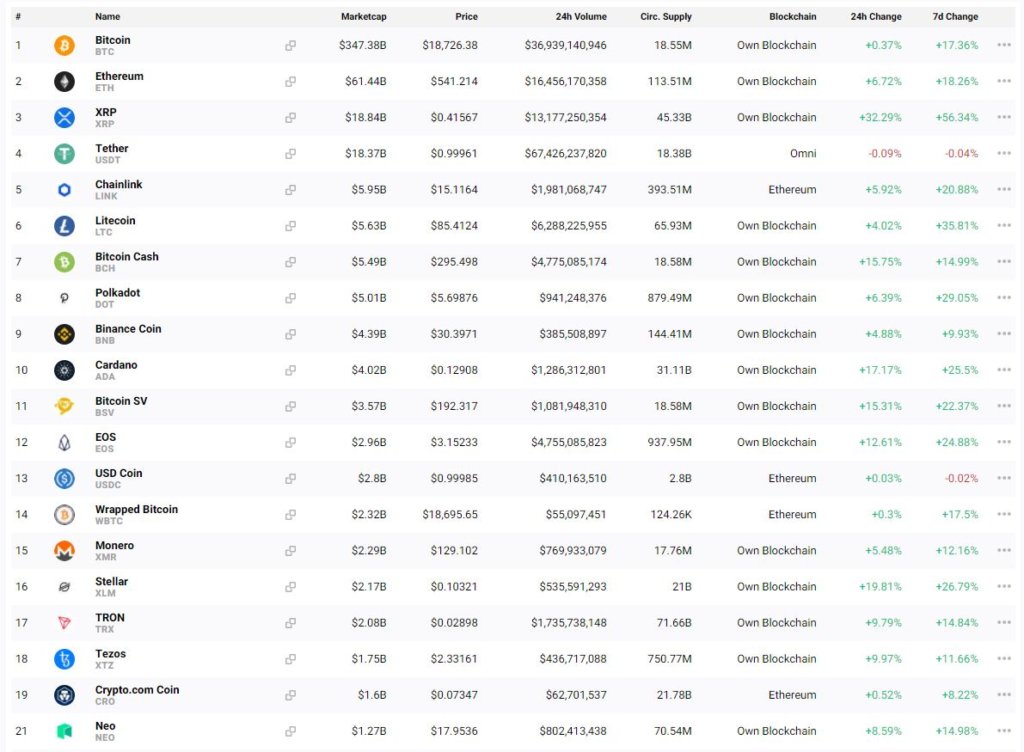The height and width of the screenshot is (752, 1024).
Task: Open external link icon in Ethereum row
Action: (x=291, y=82)
